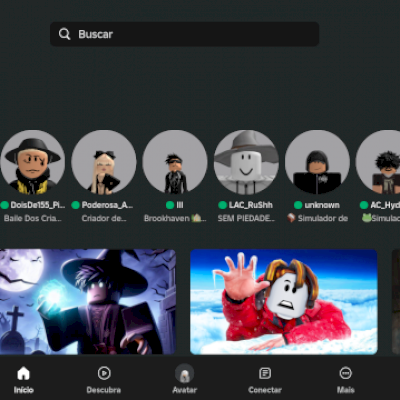Click Baile Dos Cria... game status

point(33,218)
